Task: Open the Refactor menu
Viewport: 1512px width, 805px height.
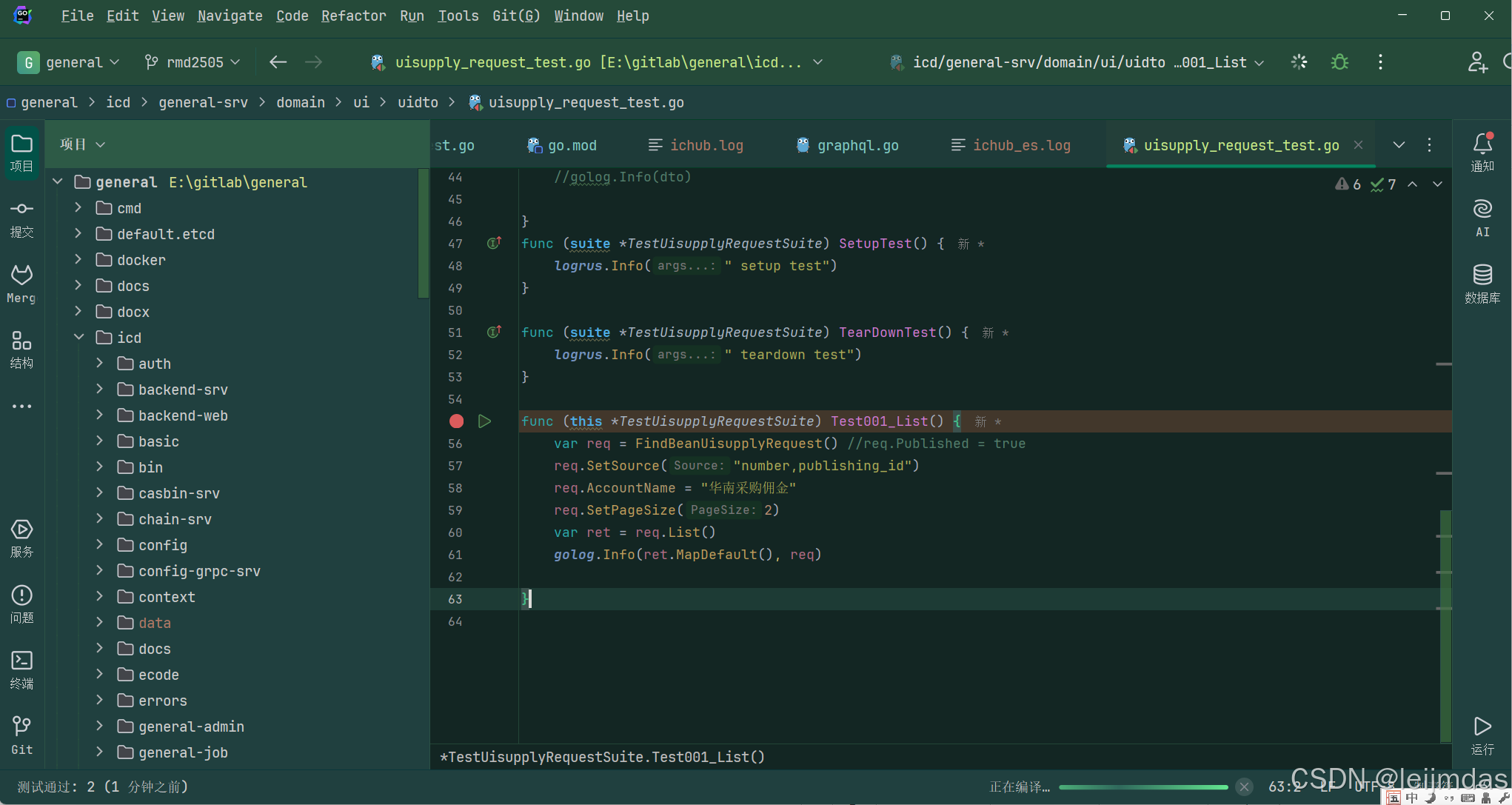Action: click(x=353, y=16)
